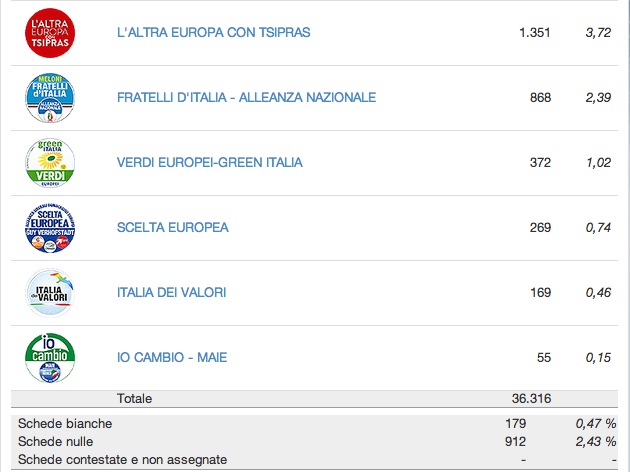The height and width of the screenshot is (472, 630).
Task: Click the Io Cambio green logo
Action: [x=50, y=358]
